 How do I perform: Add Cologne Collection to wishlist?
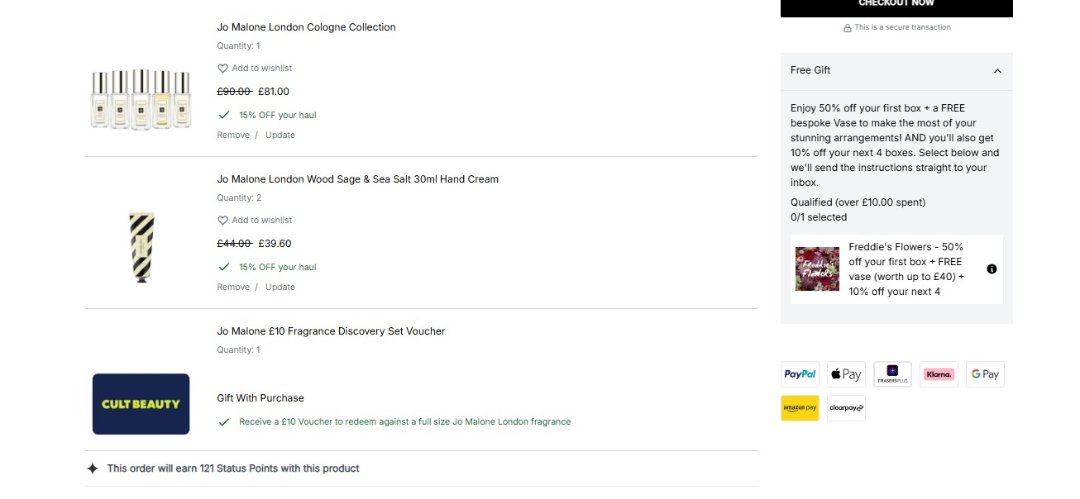255,68
